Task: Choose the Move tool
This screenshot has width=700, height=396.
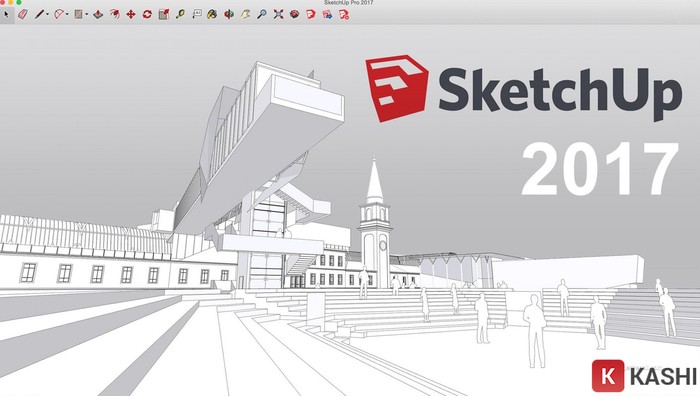Action: (131, 14)
